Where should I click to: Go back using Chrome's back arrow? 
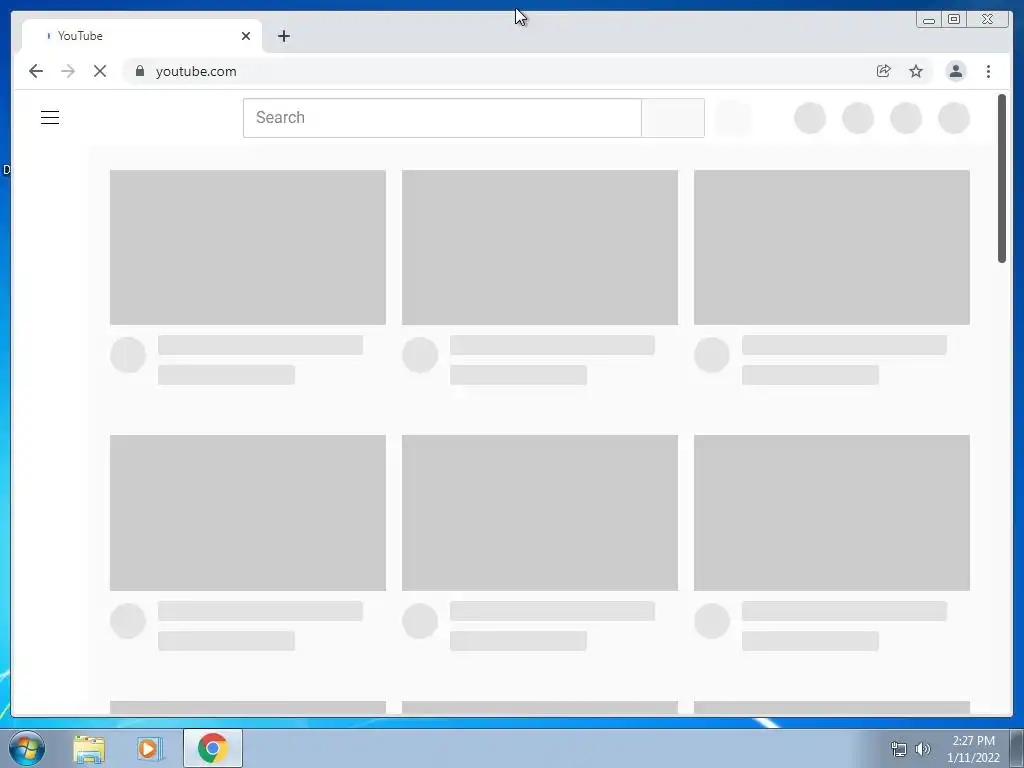coord(36,71)
